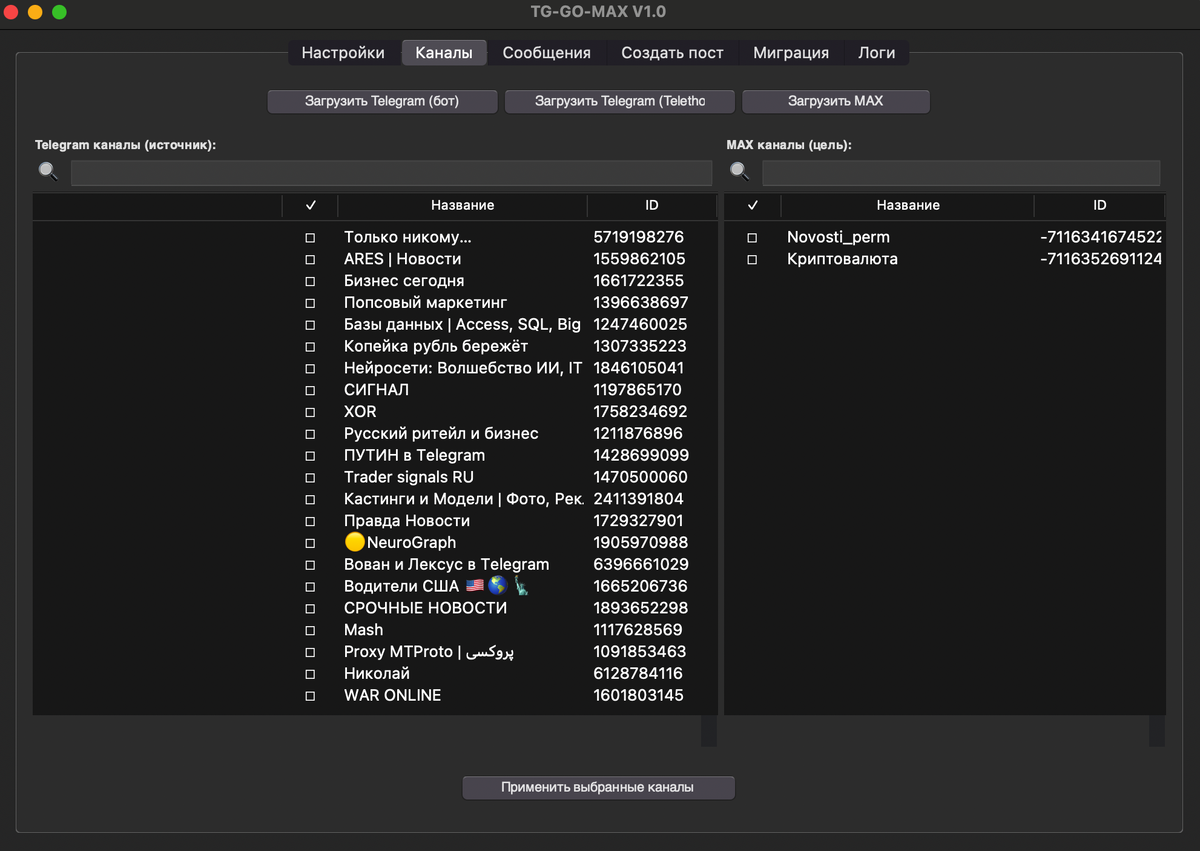Enable the Попсовый маркетинг channel checkbox

310,303
